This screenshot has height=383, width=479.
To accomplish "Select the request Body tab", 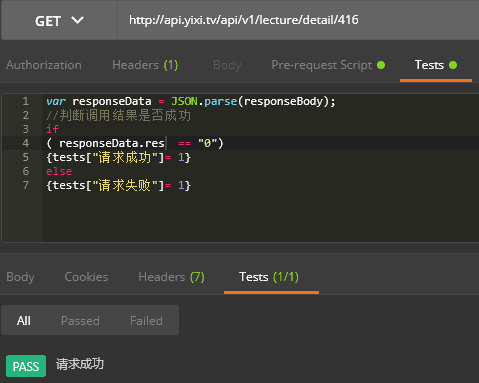I will point(227,65).
